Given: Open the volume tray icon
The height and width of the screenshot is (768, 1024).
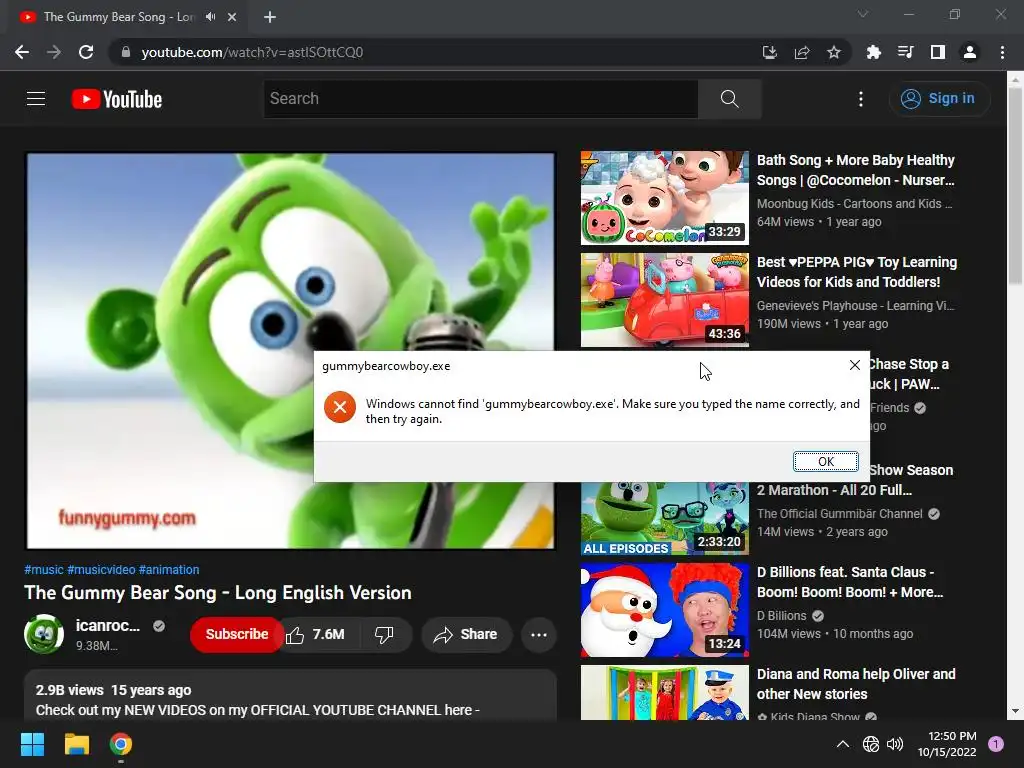Looking at the screenshot, I should [895, 744].
